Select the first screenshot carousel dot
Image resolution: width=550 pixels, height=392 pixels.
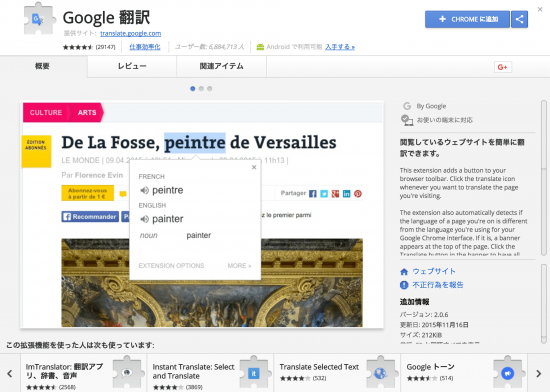tap(193, 89)
